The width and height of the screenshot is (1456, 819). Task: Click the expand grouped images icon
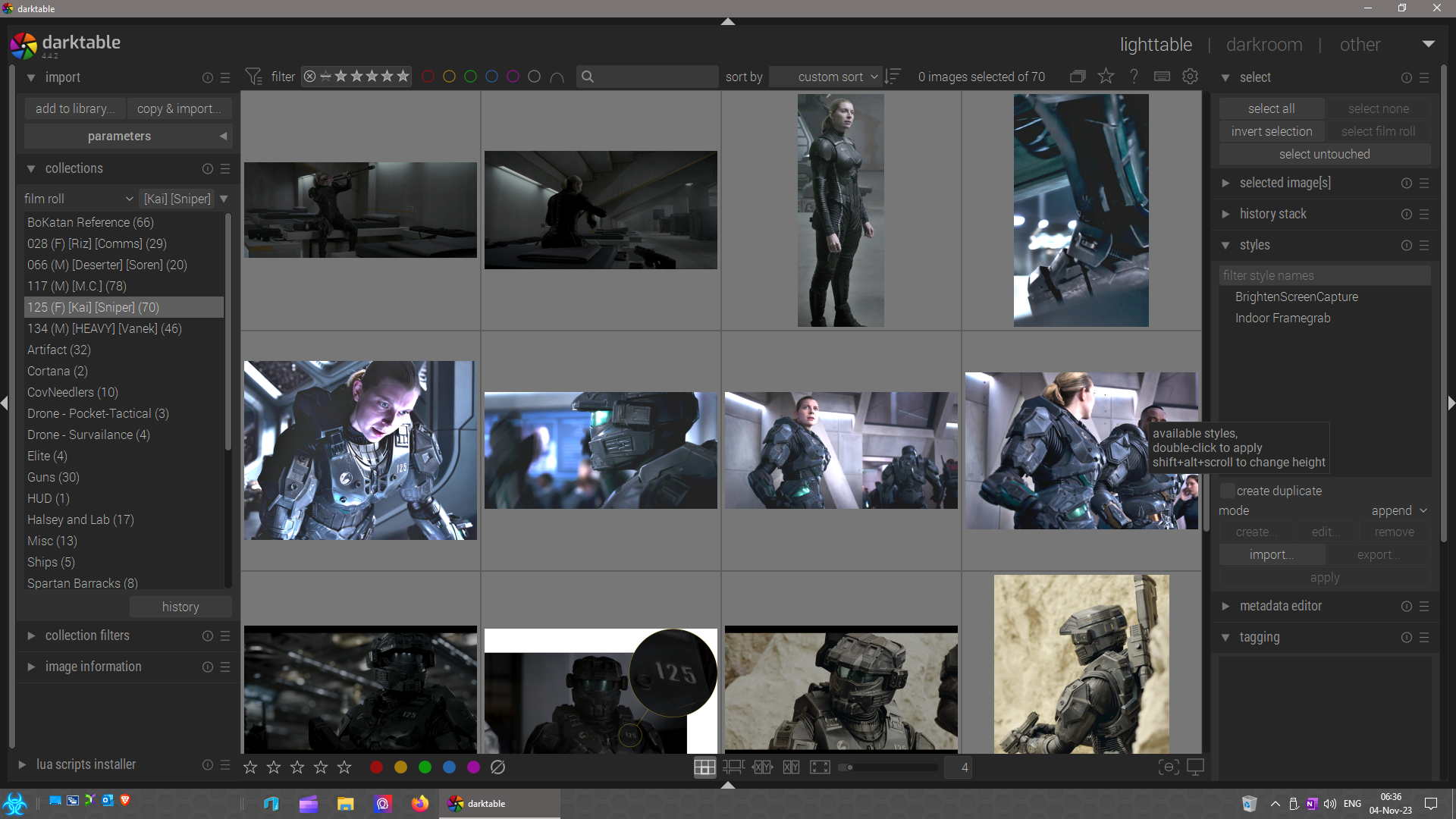(x=1078, y=77)
